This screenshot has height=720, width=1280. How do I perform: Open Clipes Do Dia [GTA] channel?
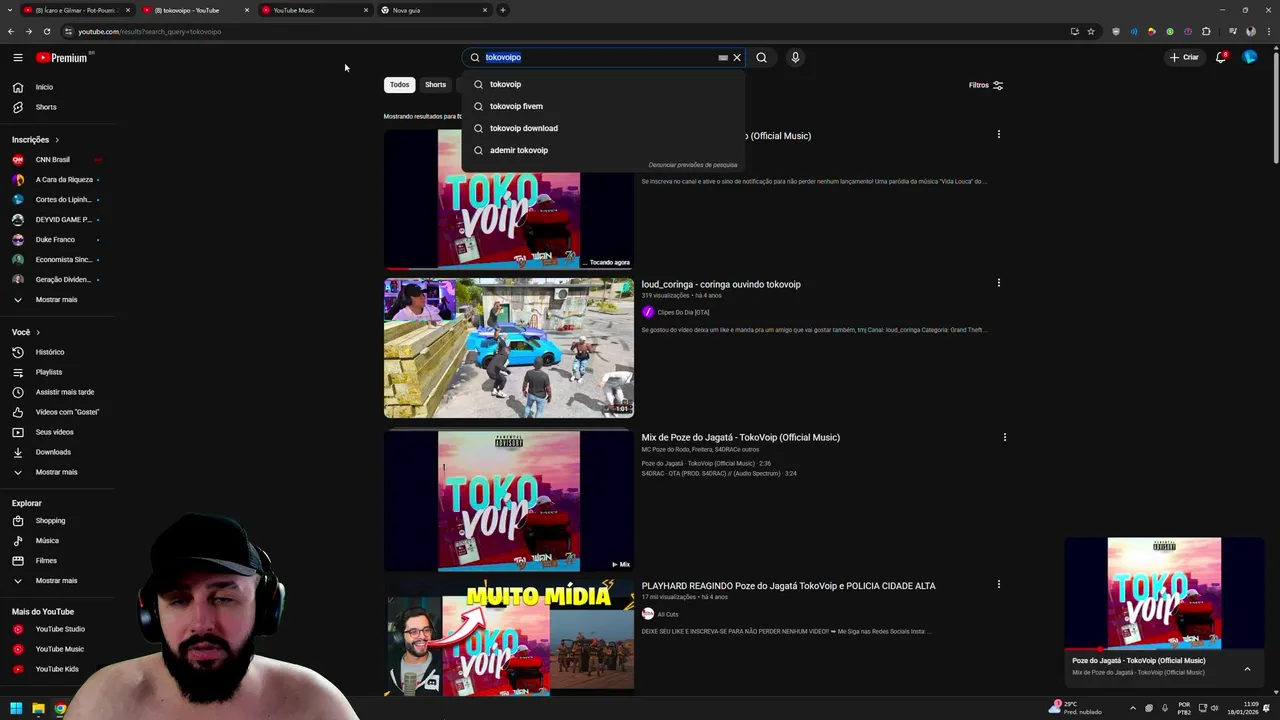point(683,312)
